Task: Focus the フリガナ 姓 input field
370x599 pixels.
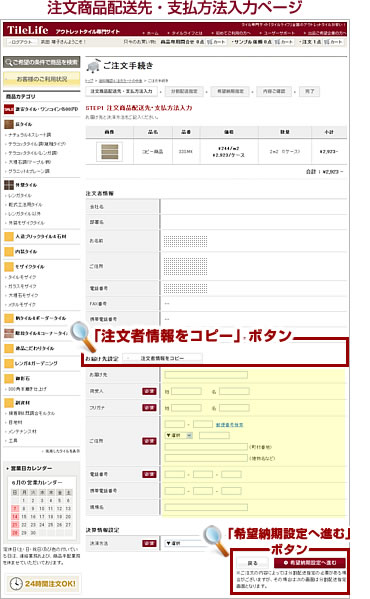Action: [186, 408]
